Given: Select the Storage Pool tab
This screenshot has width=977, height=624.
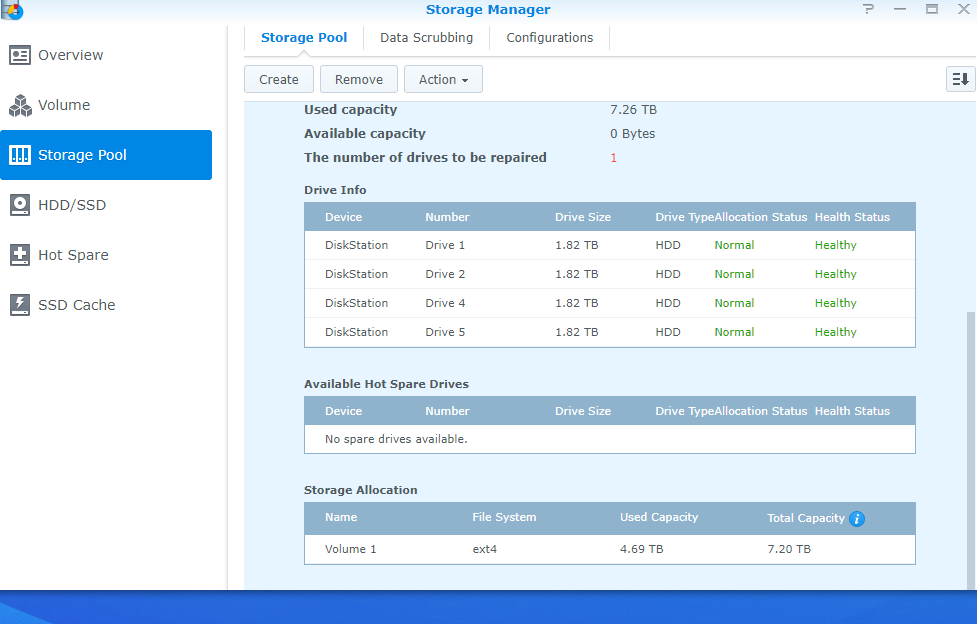Looking at the screenshot, I should click(304, 37).
